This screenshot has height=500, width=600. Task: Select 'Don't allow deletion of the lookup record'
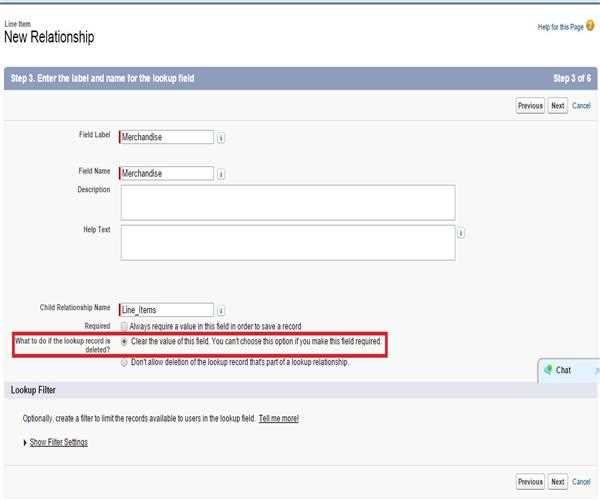(x=124, y=362)
